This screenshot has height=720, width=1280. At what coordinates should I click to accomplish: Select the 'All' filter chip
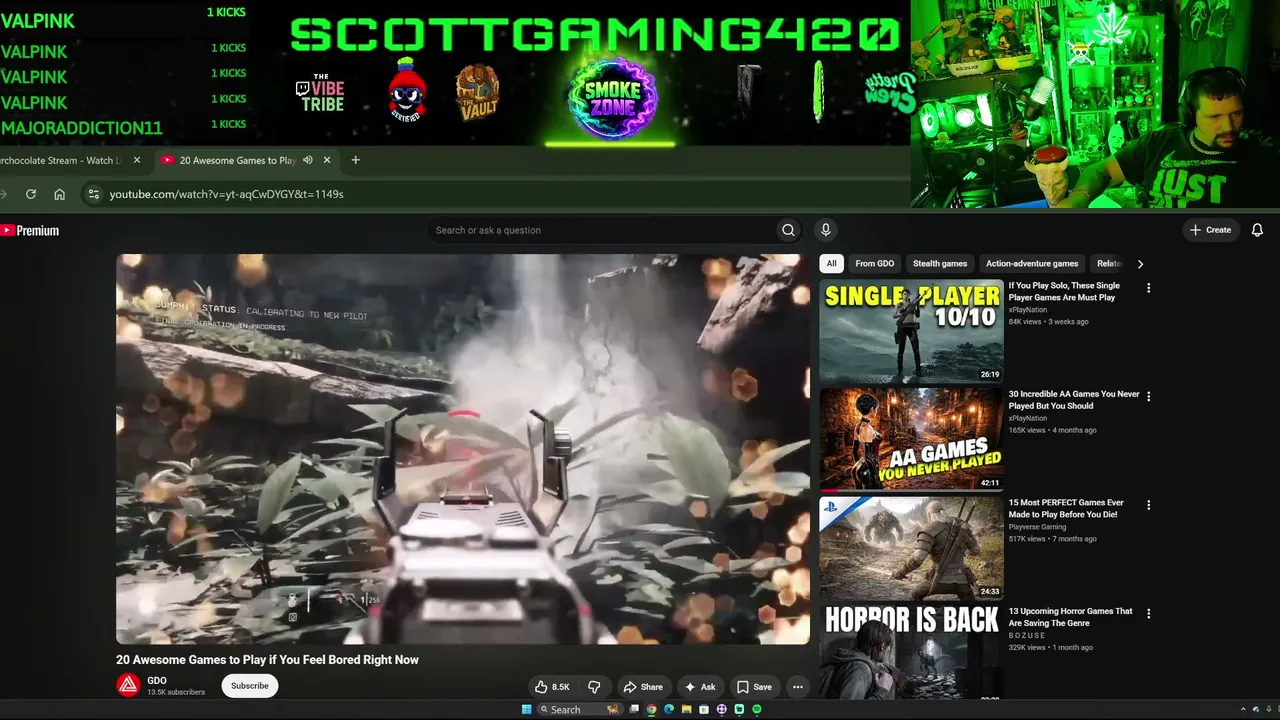[831, 264]
